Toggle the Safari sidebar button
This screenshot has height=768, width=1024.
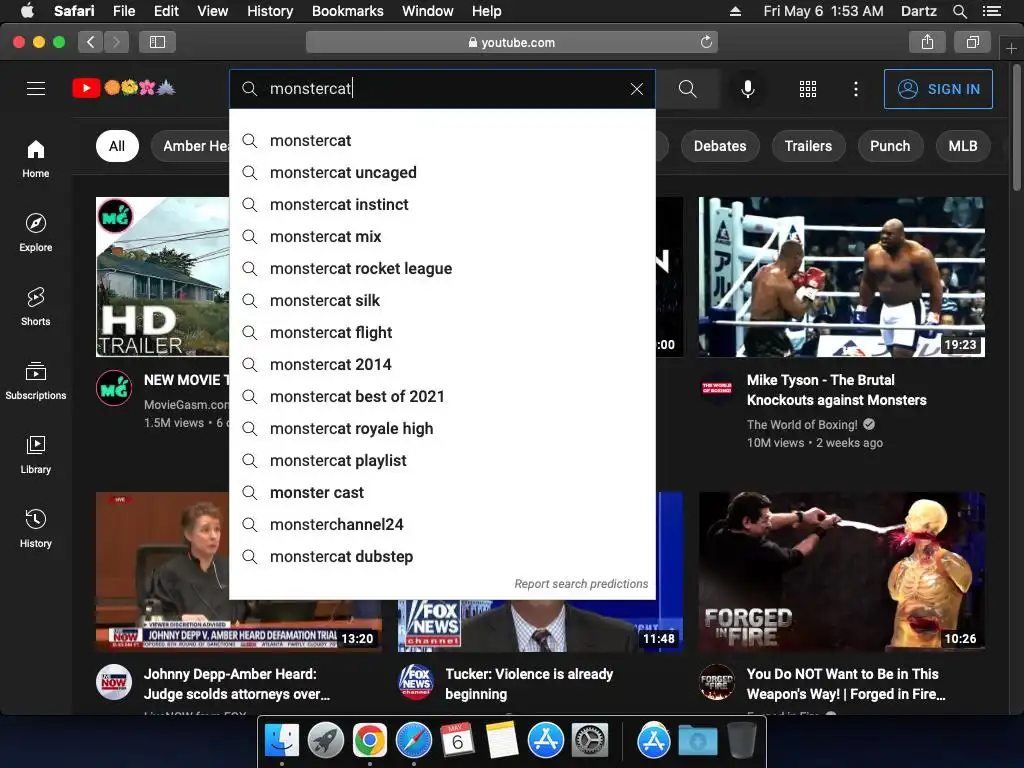click(x=157, y=42)
